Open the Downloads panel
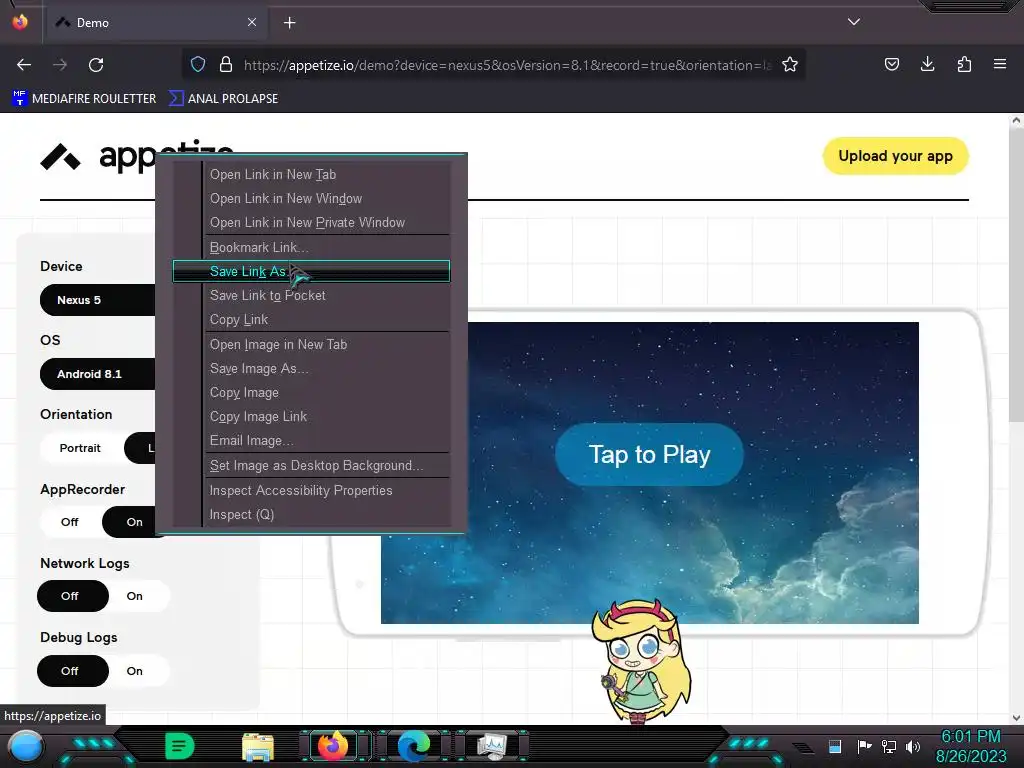1024x768 pixels. [x=927, y=65]
